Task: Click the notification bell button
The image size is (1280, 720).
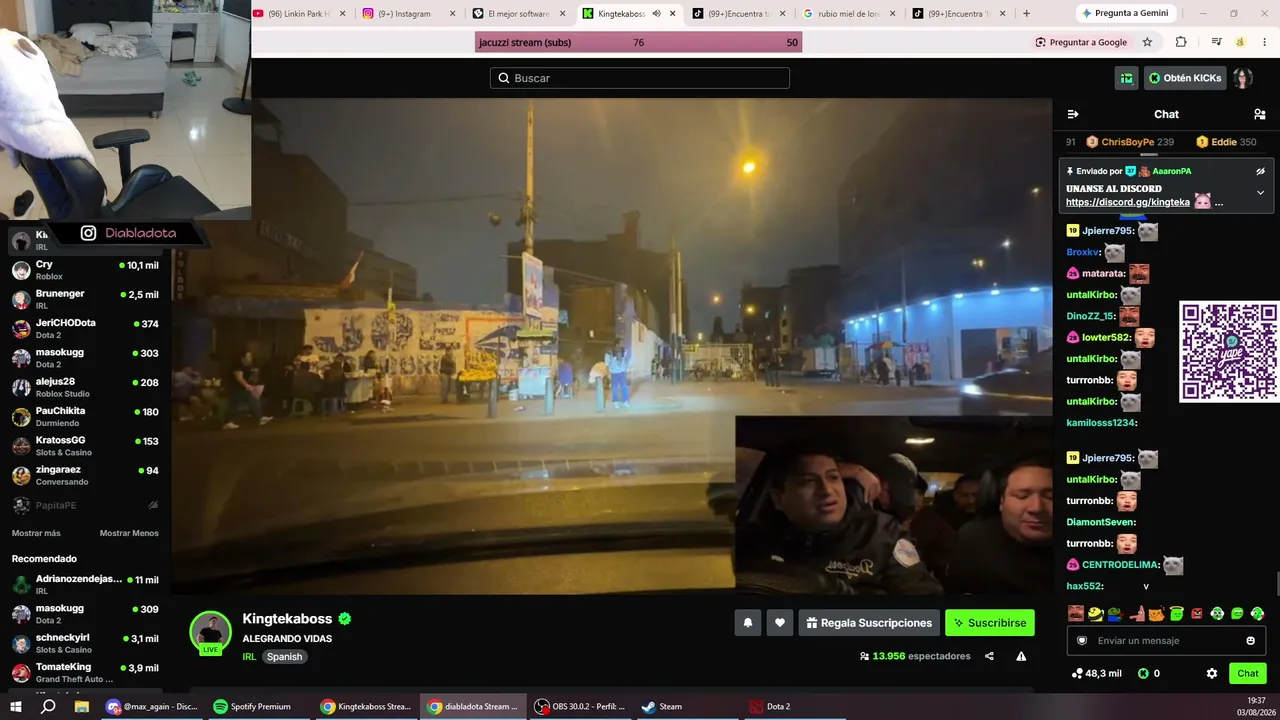Action: coord(748,623)
